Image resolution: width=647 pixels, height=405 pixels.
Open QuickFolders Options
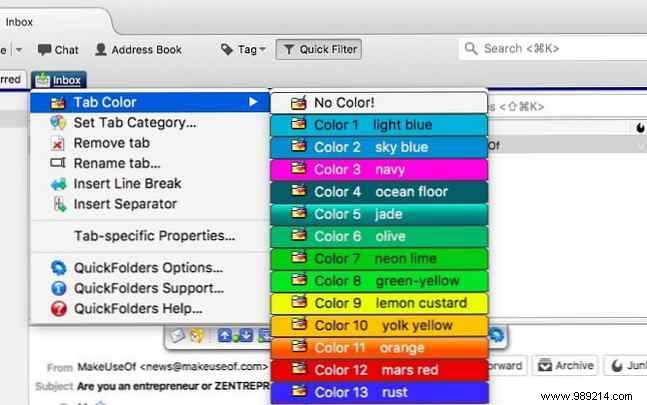[x=150, y=268]
